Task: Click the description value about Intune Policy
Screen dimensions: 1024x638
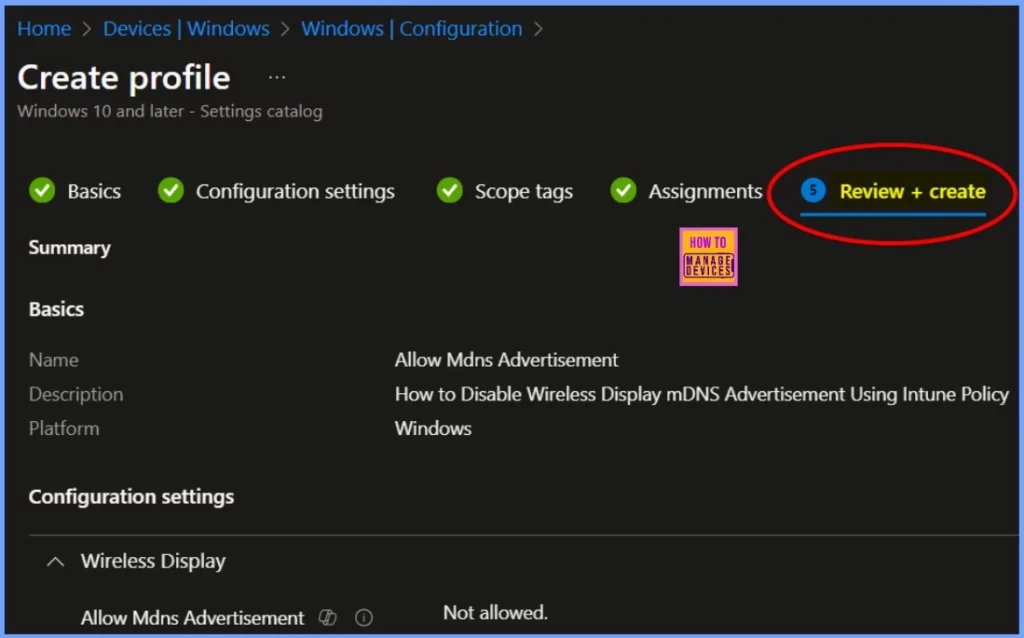Action: pyautogui.click(x=702, y=394)
